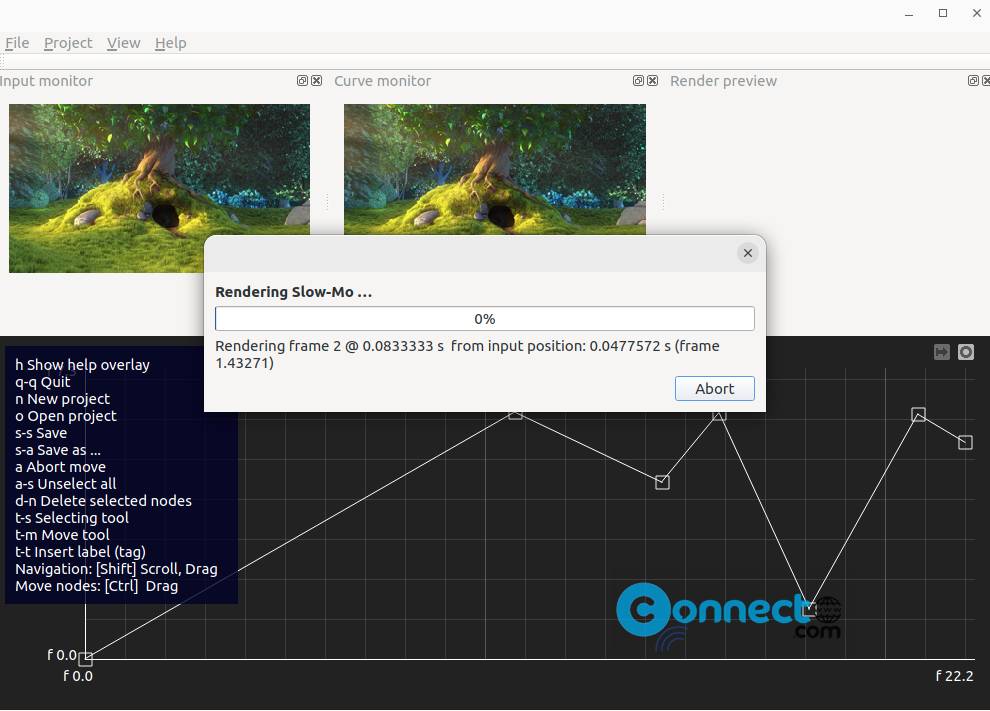990x711 pixels.
Task: Minimize the application window
Action: click(x=909, y=13)
